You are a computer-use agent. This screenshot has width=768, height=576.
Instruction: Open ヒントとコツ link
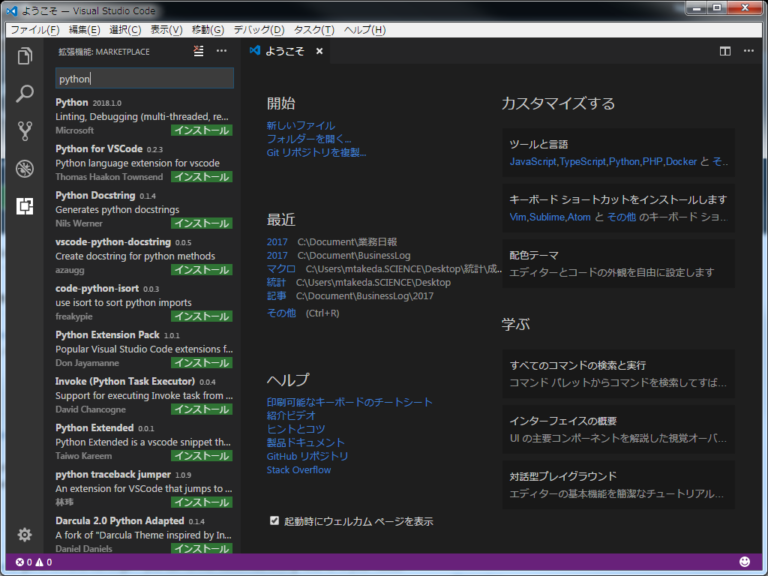296,429
